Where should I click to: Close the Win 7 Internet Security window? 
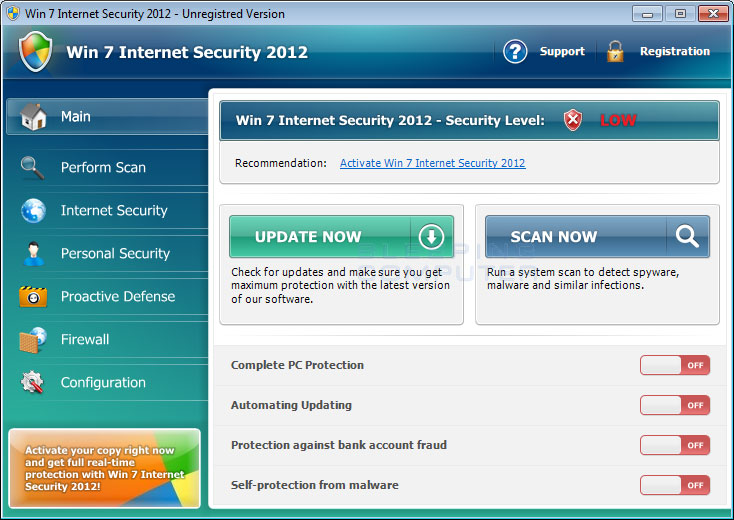(x=713, y=14)
